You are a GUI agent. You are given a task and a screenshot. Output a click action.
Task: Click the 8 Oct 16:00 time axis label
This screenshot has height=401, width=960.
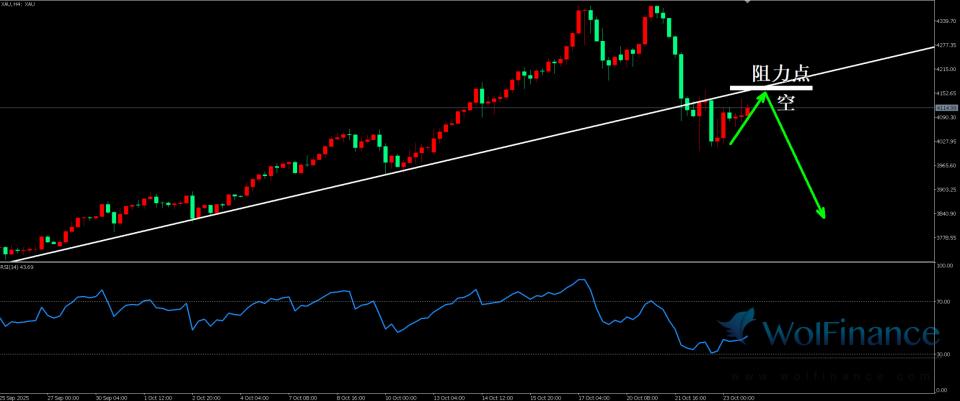(352, 396)
